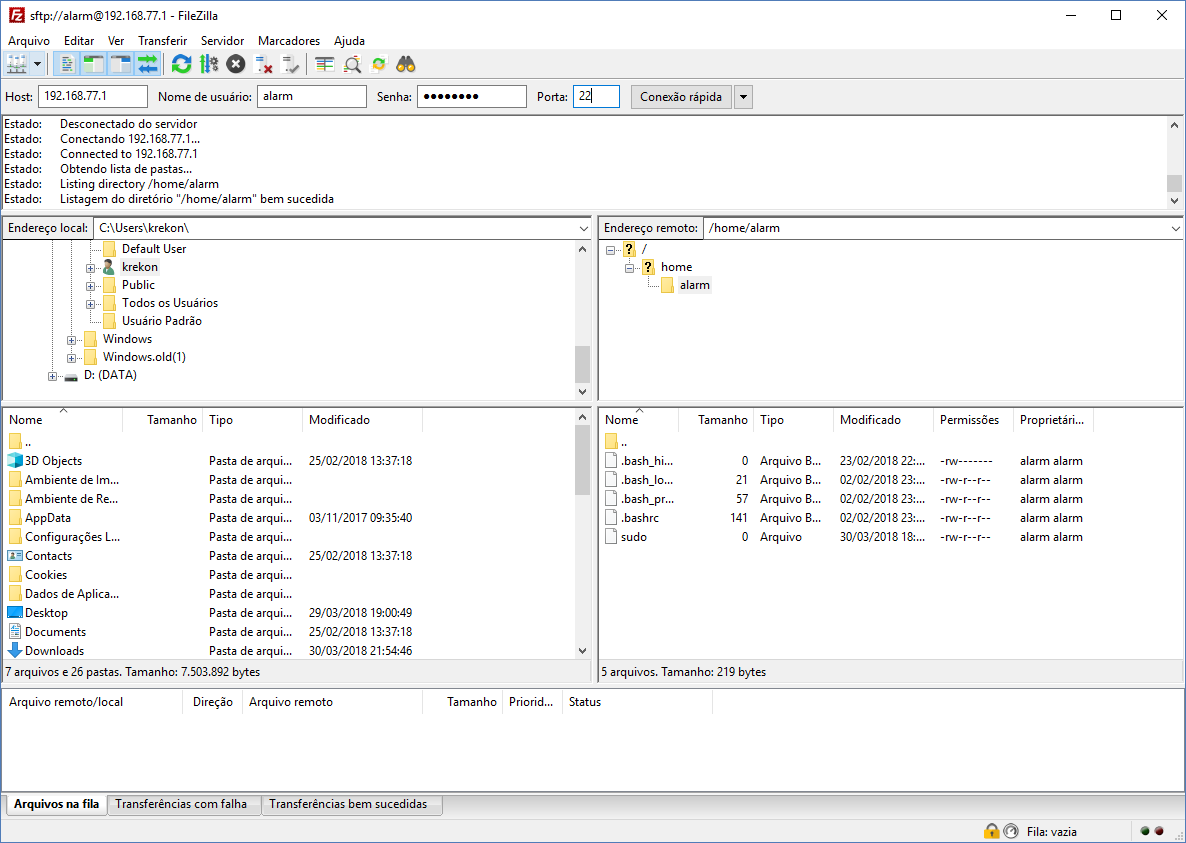Toggle processing of the transfer queue
Screen dimensions: 1186x843
coord(209,64)
